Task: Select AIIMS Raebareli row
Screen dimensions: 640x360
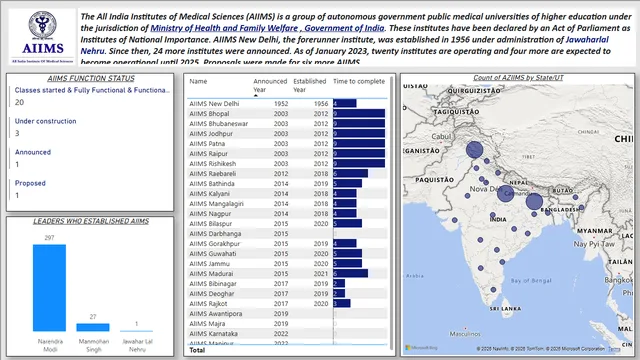Action: click(287, 174)
